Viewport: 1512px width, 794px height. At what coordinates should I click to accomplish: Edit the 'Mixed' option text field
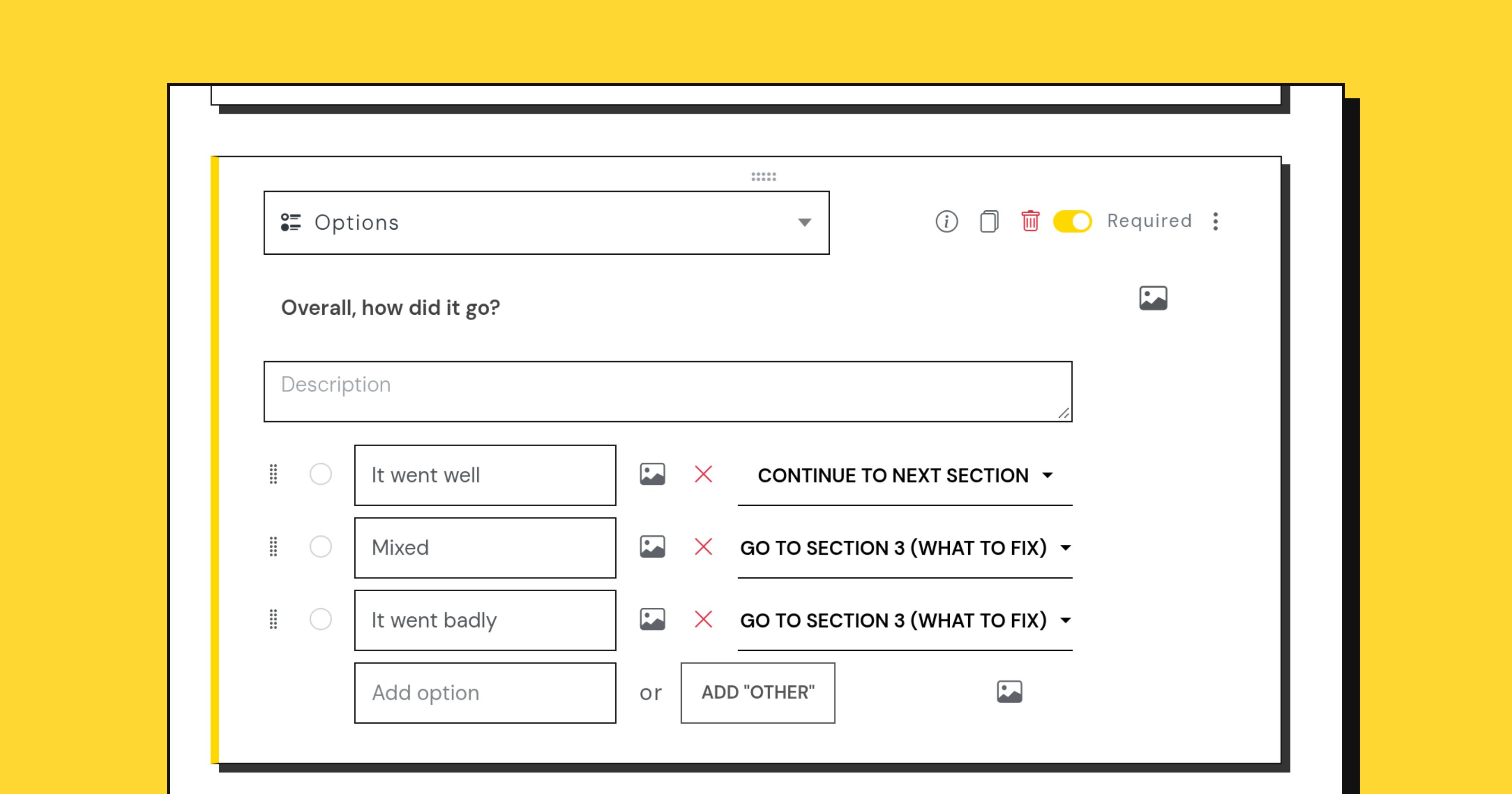485,548
